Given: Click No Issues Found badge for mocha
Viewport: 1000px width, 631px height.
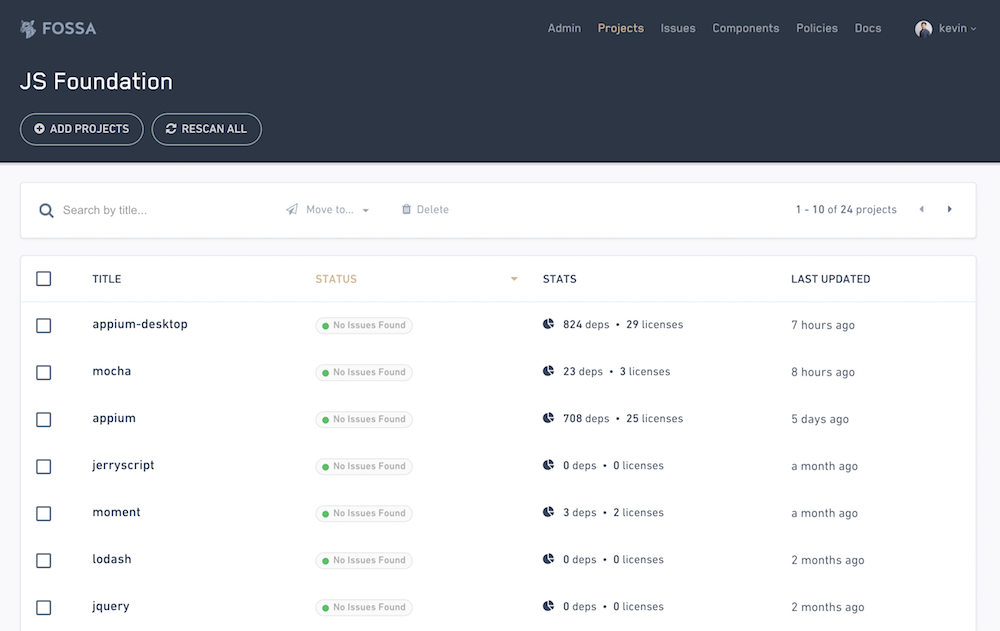Looking at the screenshot, I should [x=364, y=373].
